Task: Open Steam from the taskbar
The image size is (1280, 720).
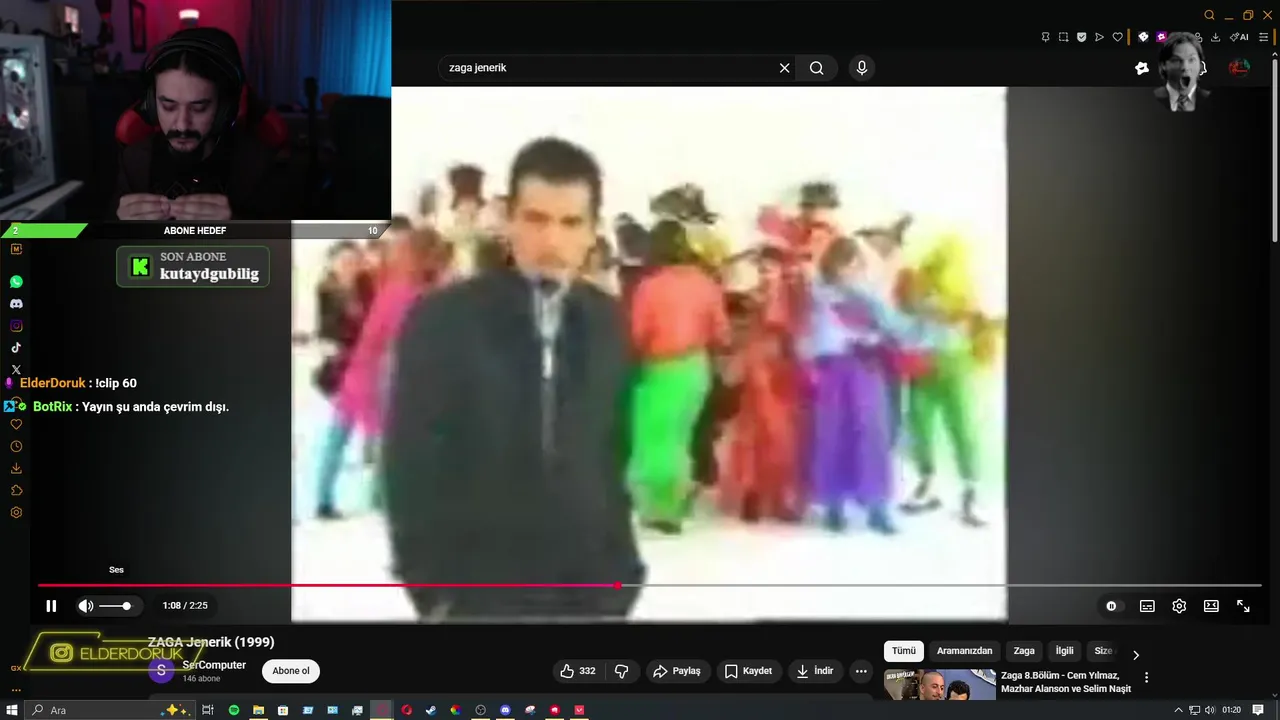Action: tap(431, 710)
